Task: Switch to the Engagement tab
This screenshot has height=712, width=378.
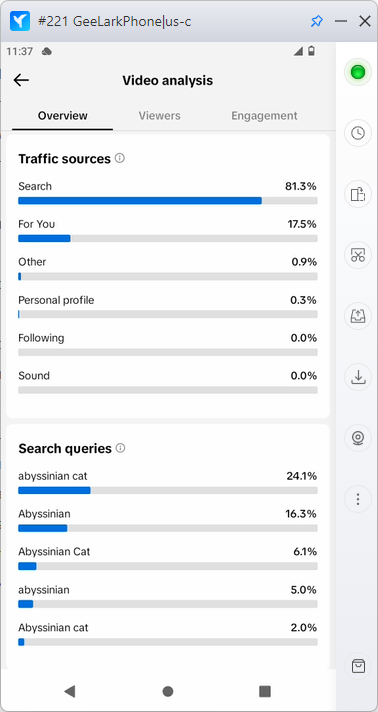Action: [264, 116]
